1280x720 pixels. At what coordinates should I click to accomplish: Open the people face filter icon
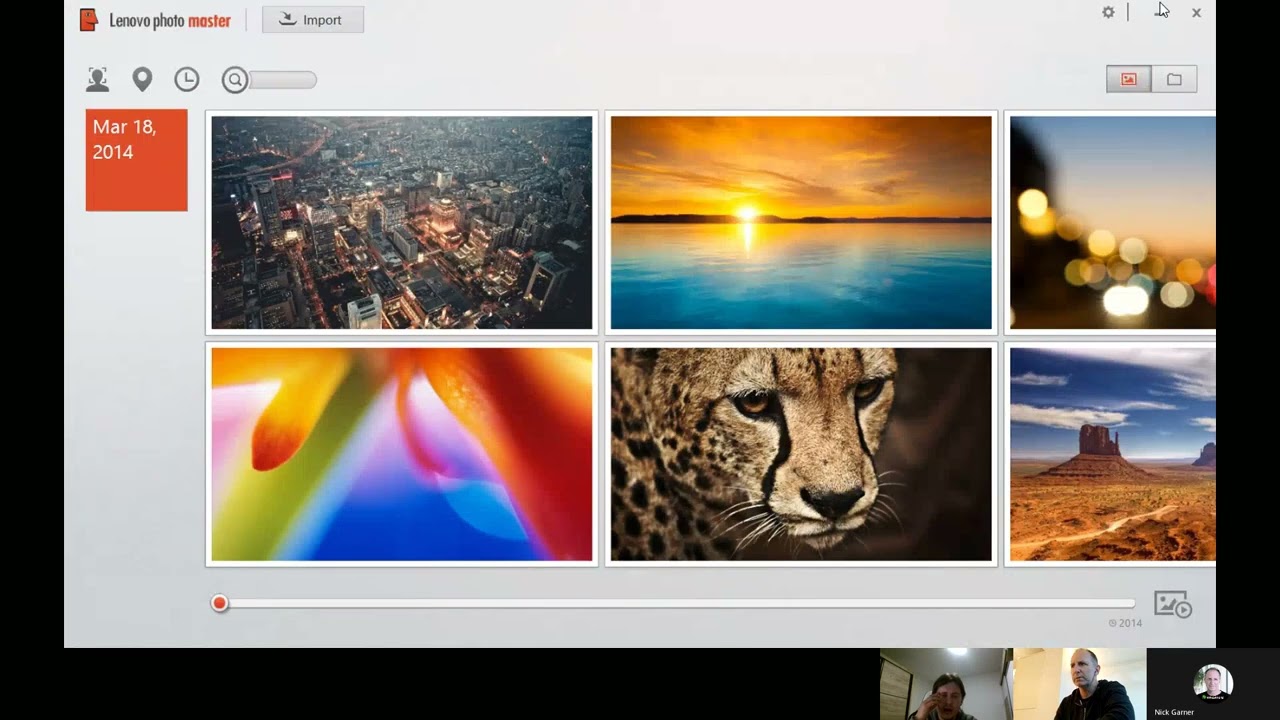(97, 80)
